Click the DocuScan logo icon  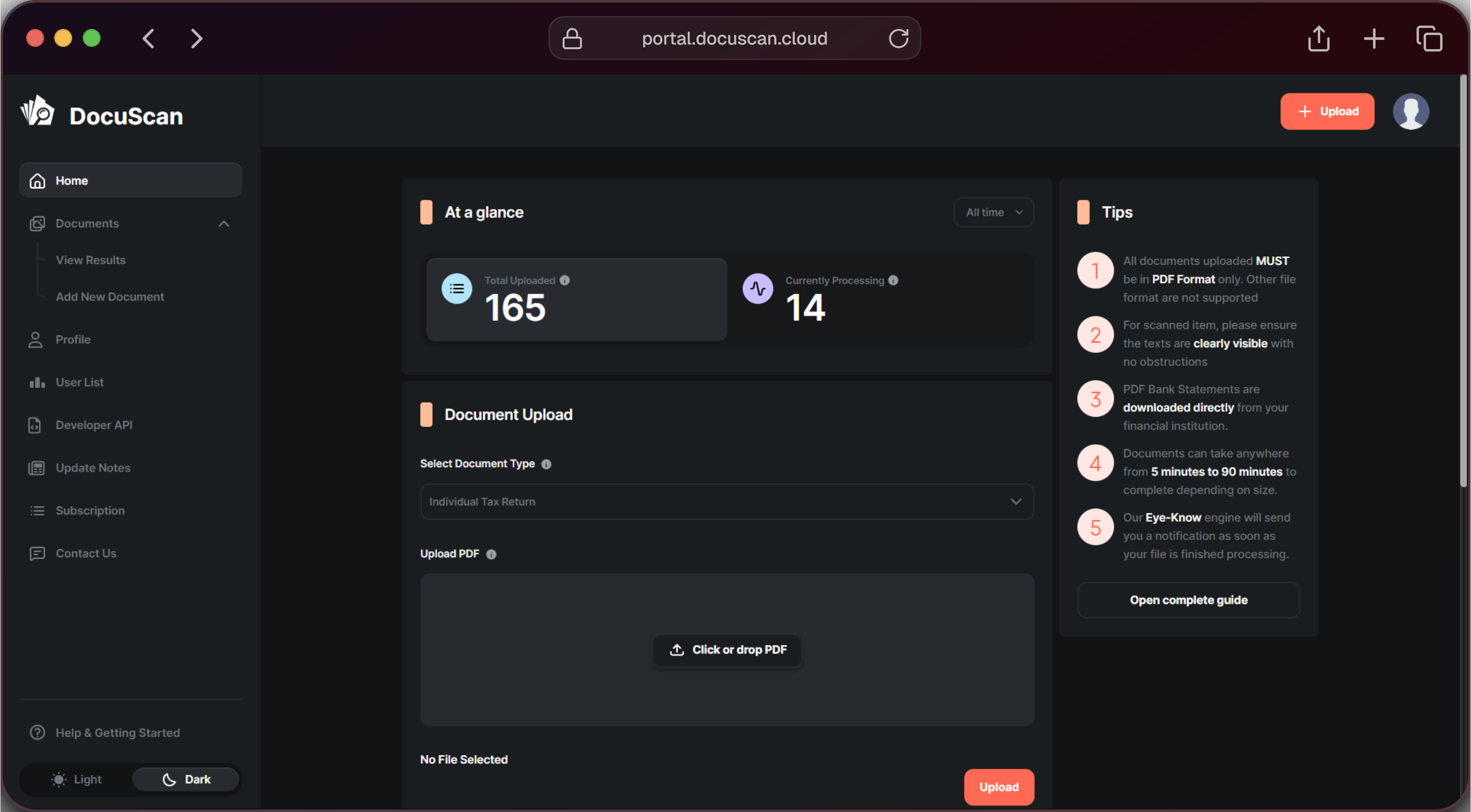click(x=38, y=111)
